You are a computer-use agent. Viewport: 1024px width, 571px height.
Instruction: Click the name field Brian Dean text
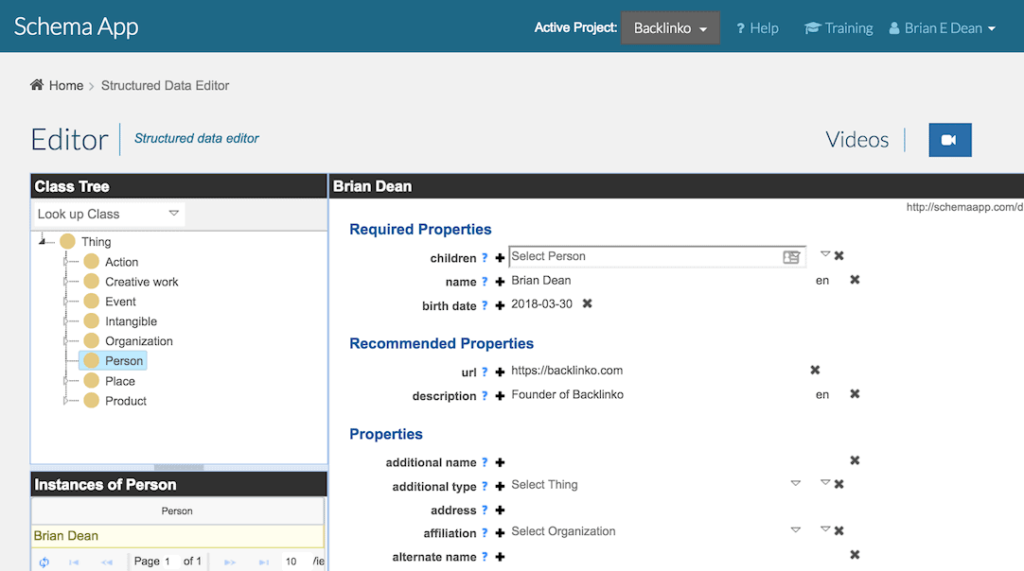tap(541, 280)
